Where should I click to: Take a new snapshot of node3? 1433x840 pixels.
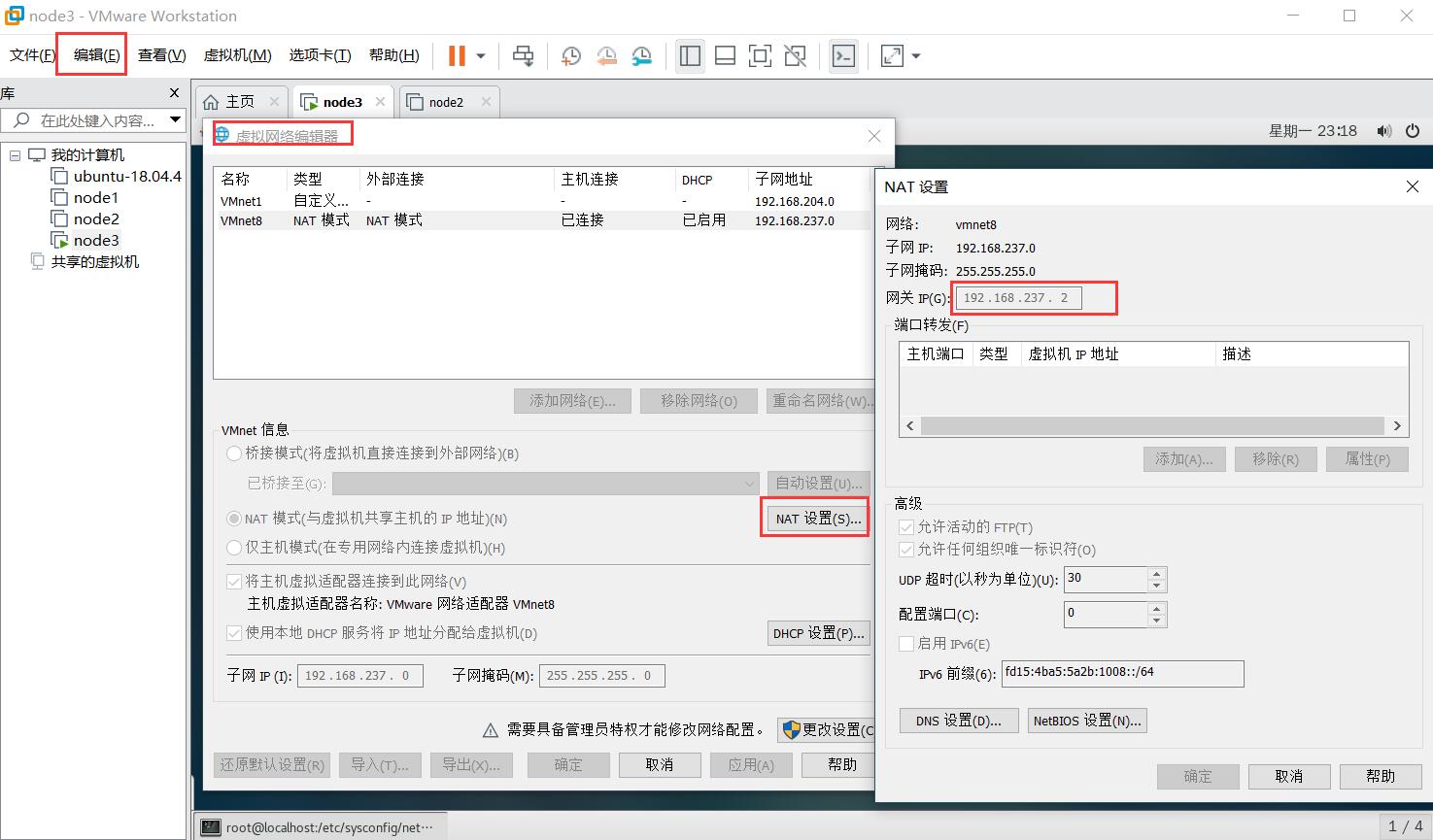click(x=571, y=55)
